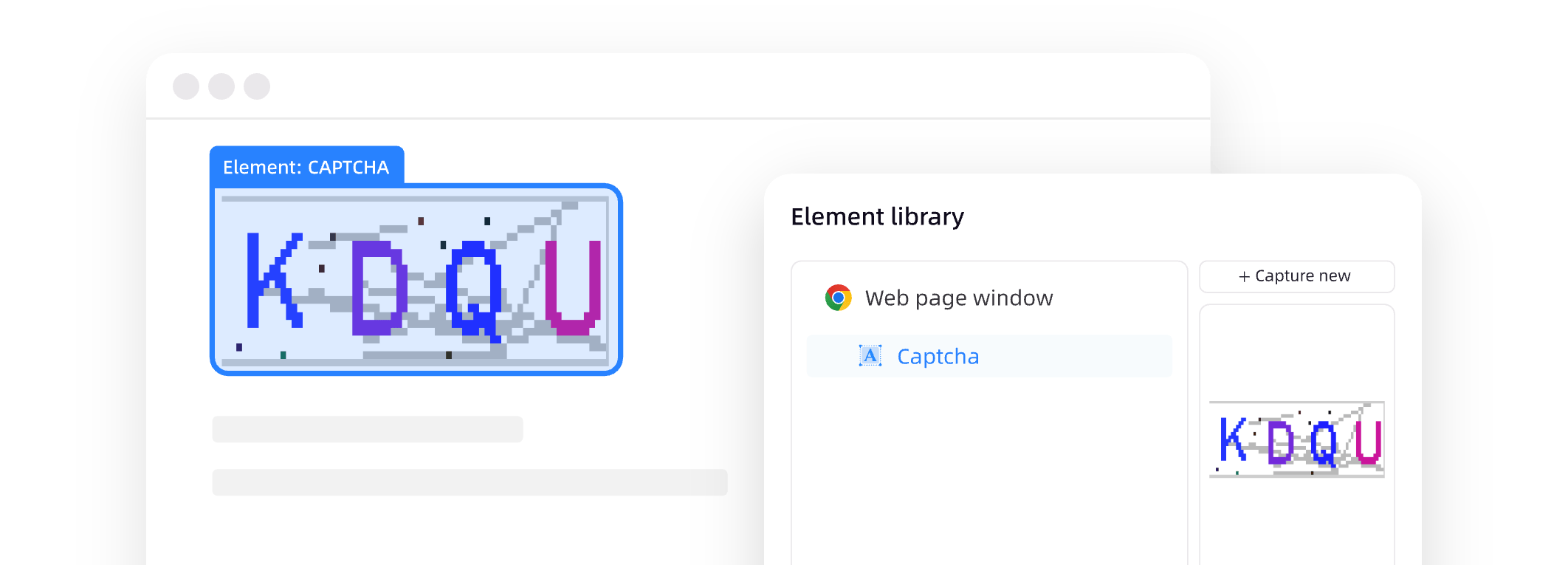The width and height of the screenshot is (1568, 565).
Task: Click the text element icon beside Captcha
Action: click(x=870, y=356)
